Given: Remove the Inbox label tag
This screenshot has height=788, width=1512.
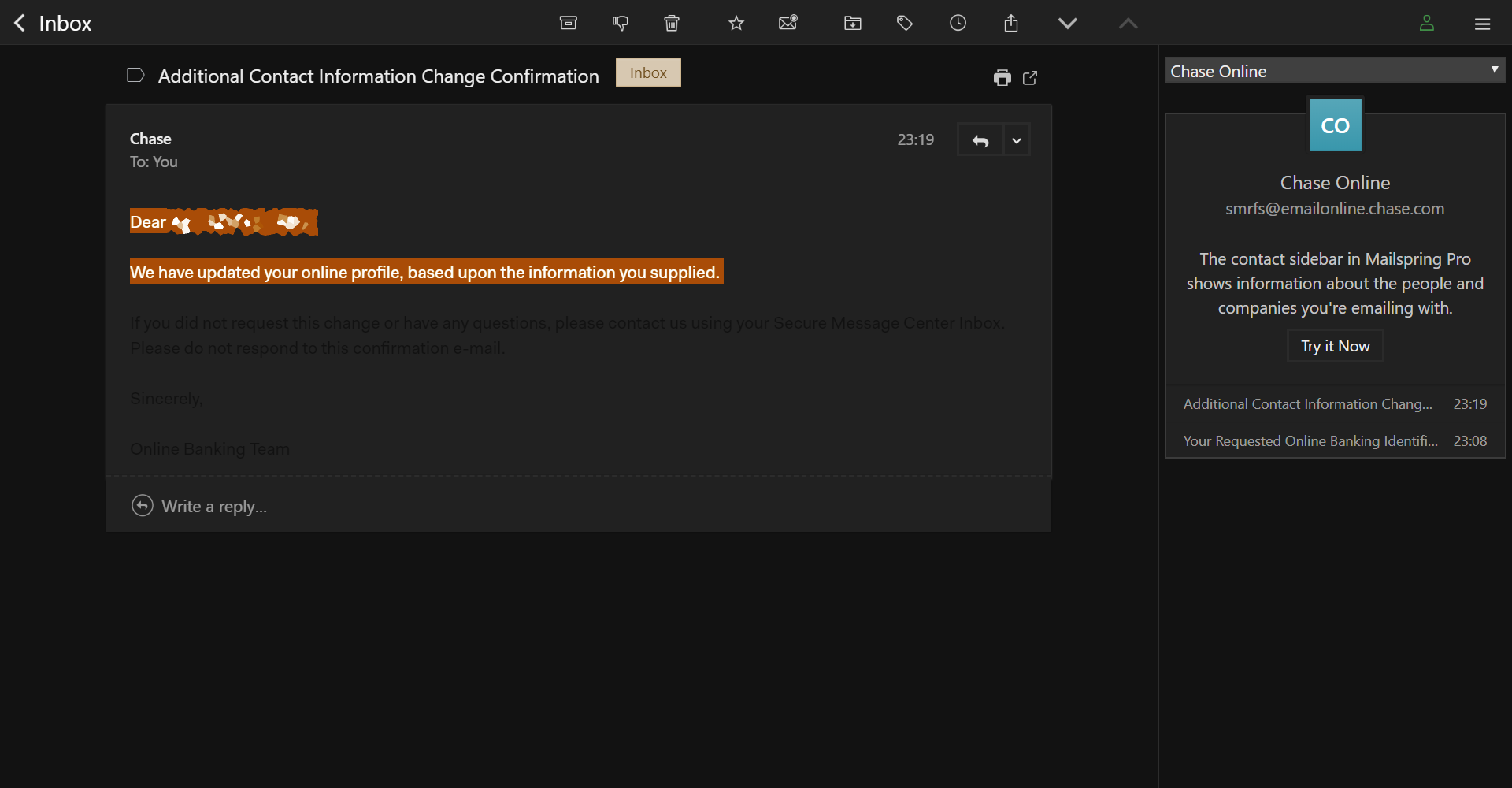Looking at the screenshot, I should pos(648,72).
